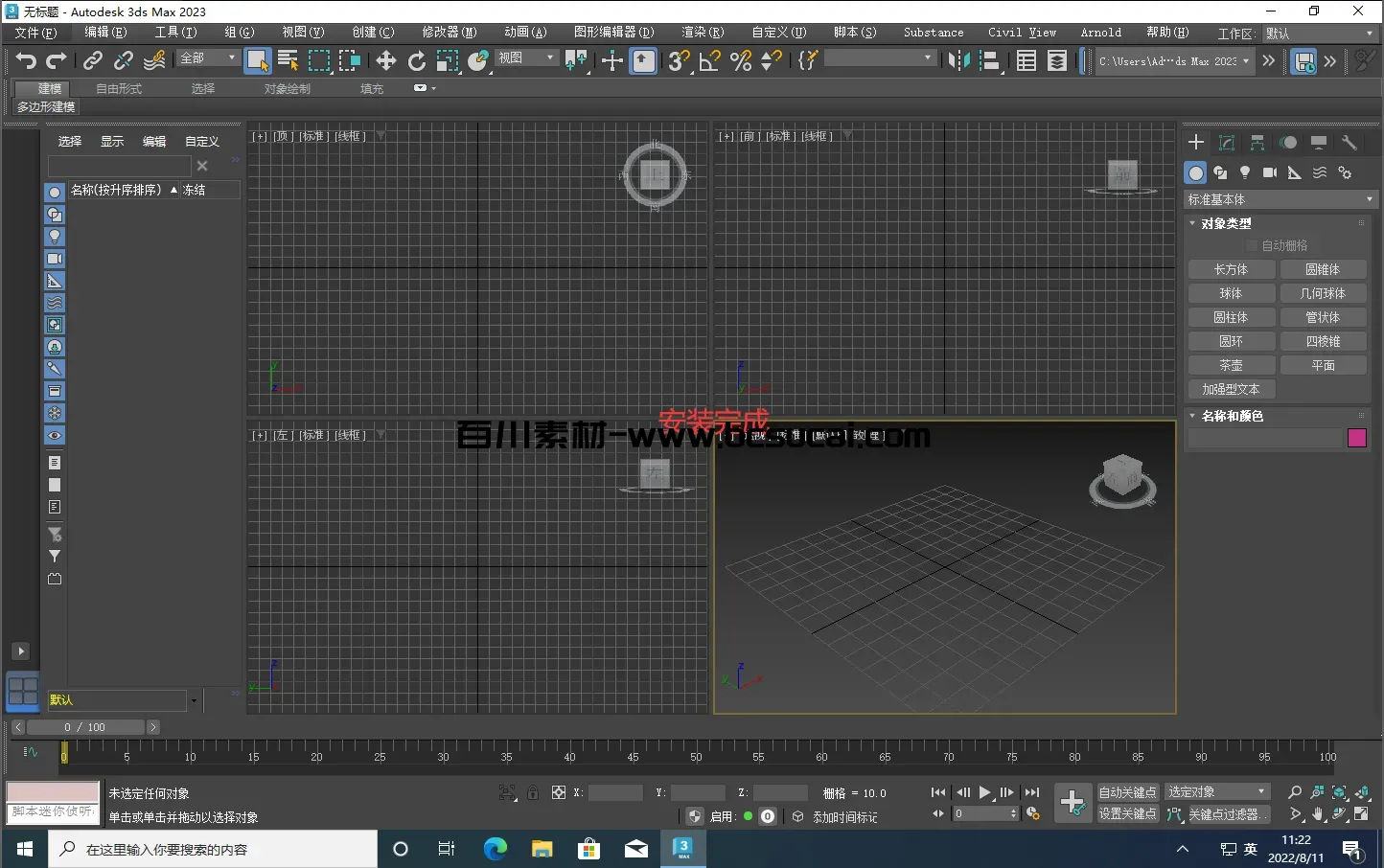Select Shapes category in Create panel
1384x868 pixels.
[1220, 172]
